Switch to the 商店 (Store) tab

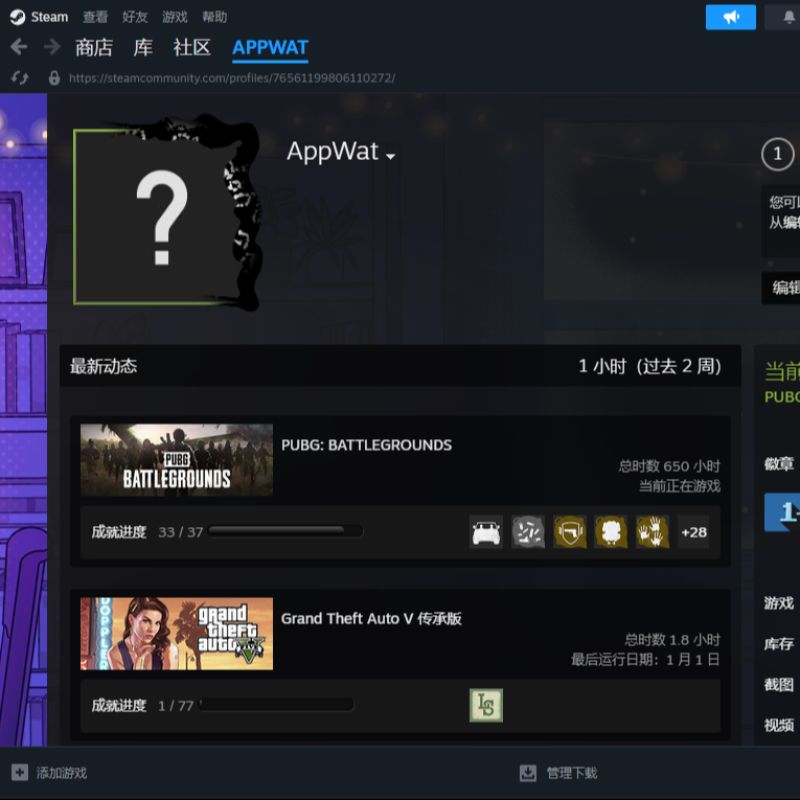94,47
